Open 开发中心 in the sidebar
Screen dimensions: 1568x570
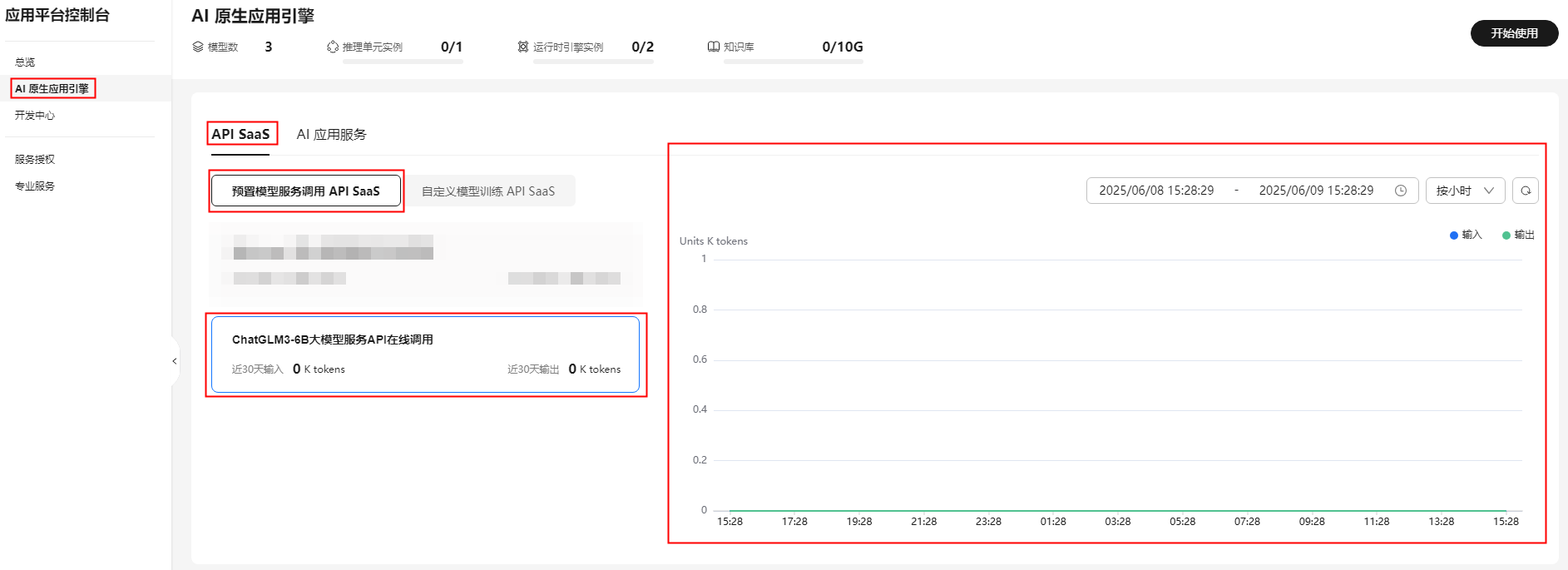(35, 116)
